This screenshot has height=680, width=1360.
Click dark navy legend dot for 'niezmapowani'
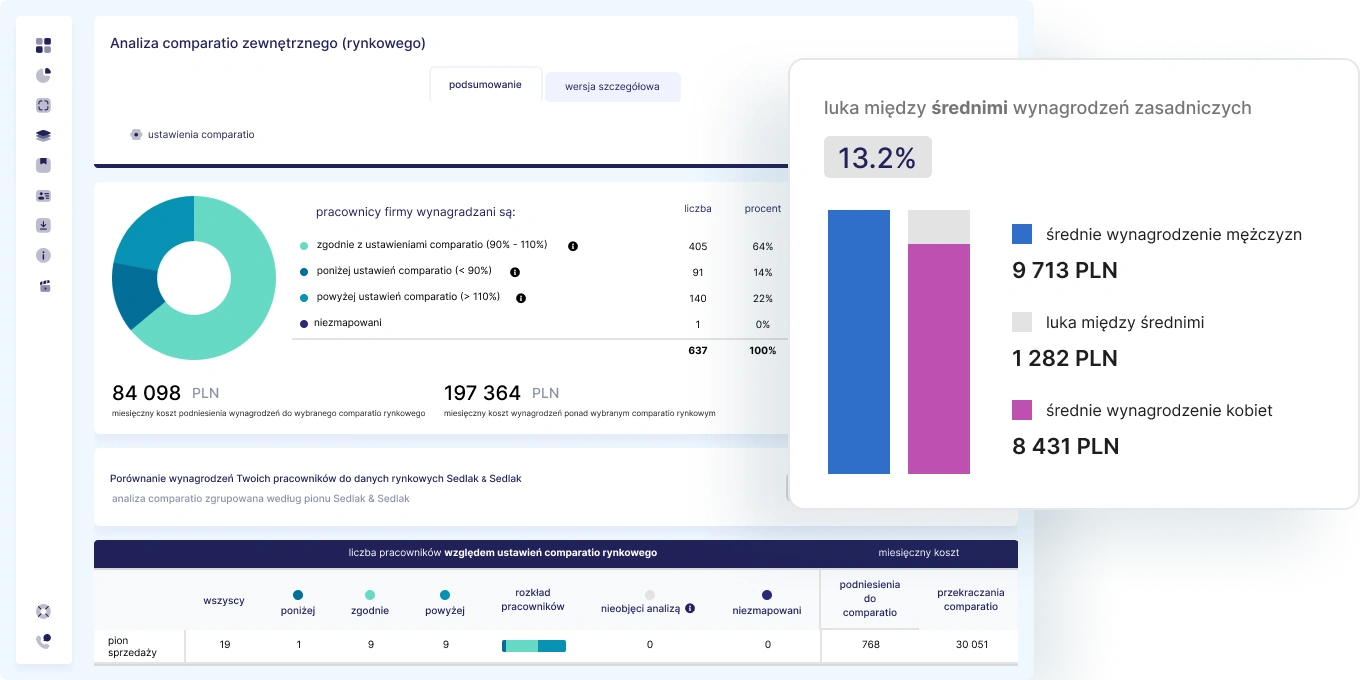coord(304,323)
